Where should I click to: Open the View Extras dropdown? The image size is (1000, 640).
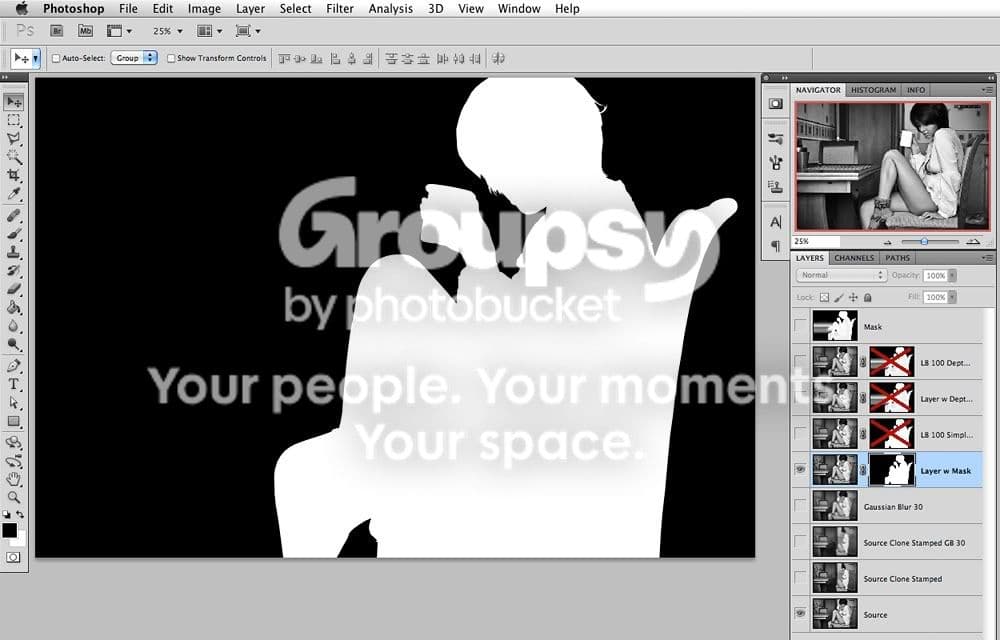(x=119, y=31)
